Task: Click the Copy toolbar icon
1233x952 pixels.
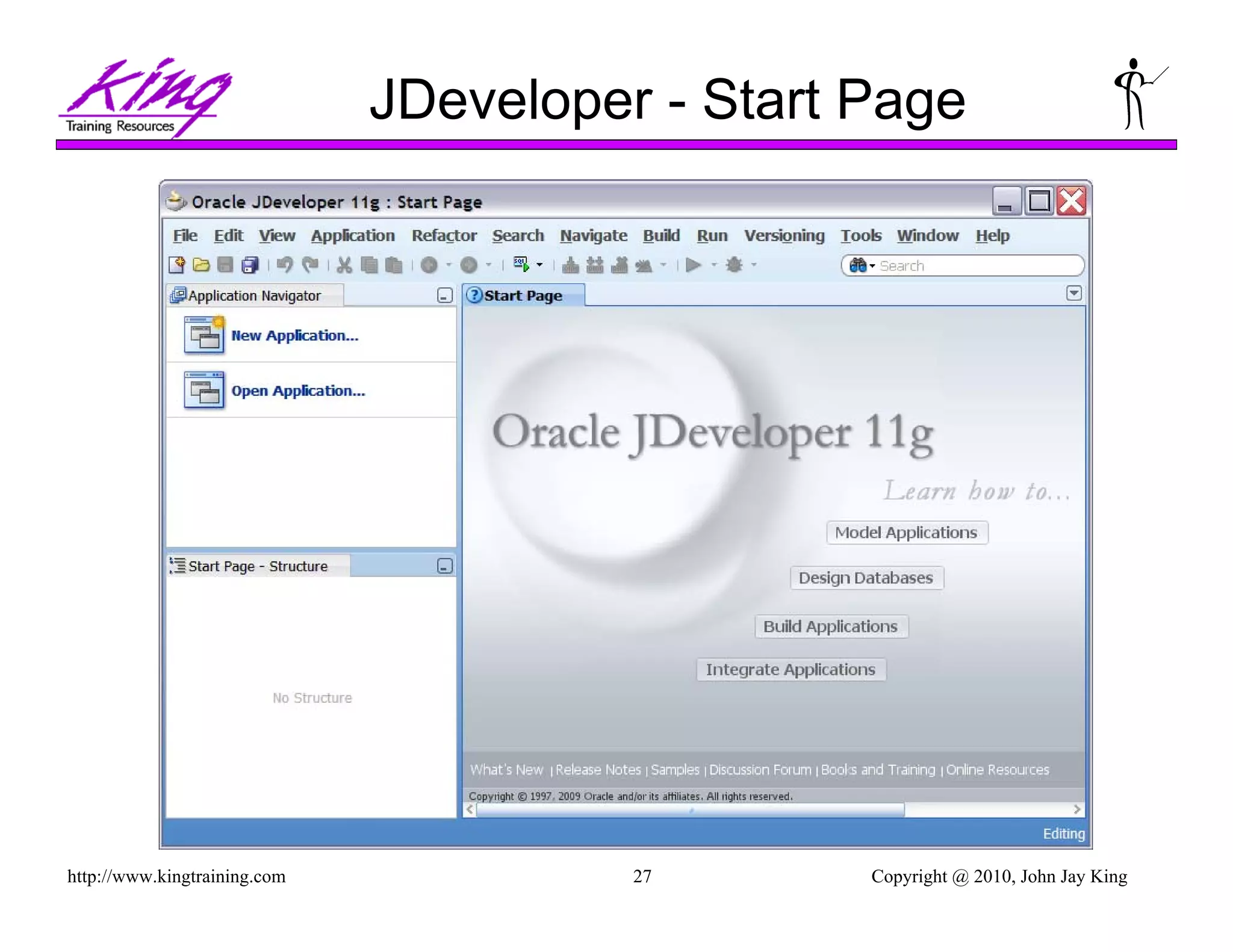Action: [369, 265]
